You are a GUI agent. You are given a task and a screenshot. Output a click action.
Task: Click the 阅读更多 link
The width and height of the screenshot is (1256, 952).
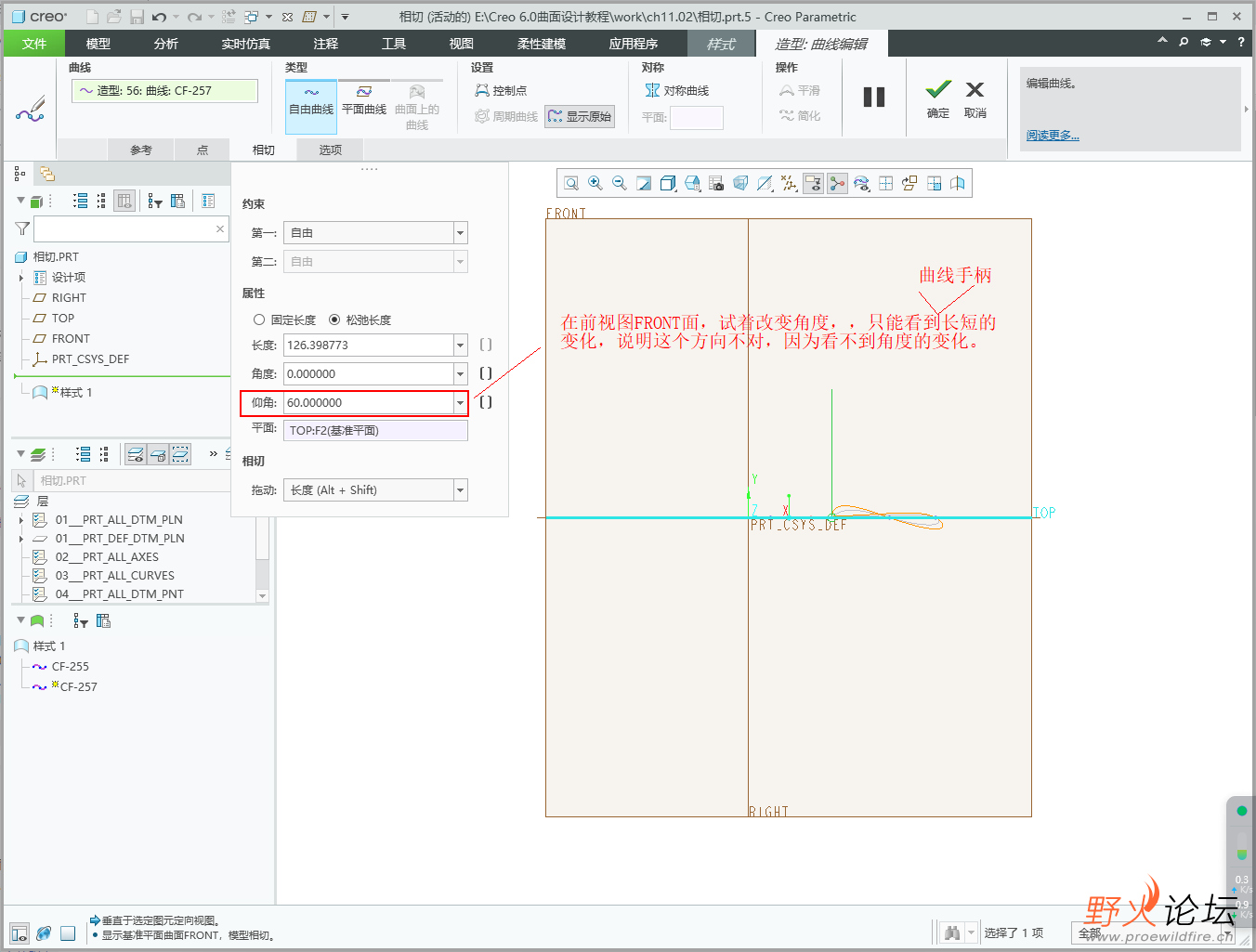1053,136
